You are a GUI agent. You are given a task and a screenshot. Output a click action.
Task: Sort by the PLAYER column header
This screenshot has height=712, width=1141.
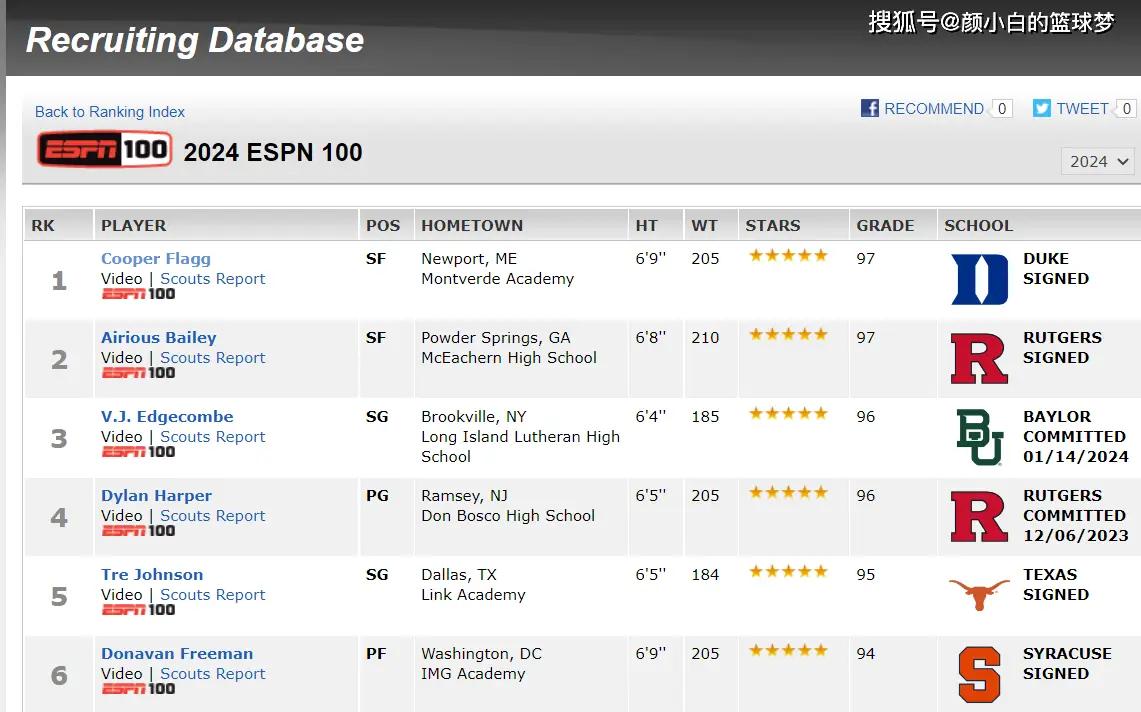click(x=134, y=226)
